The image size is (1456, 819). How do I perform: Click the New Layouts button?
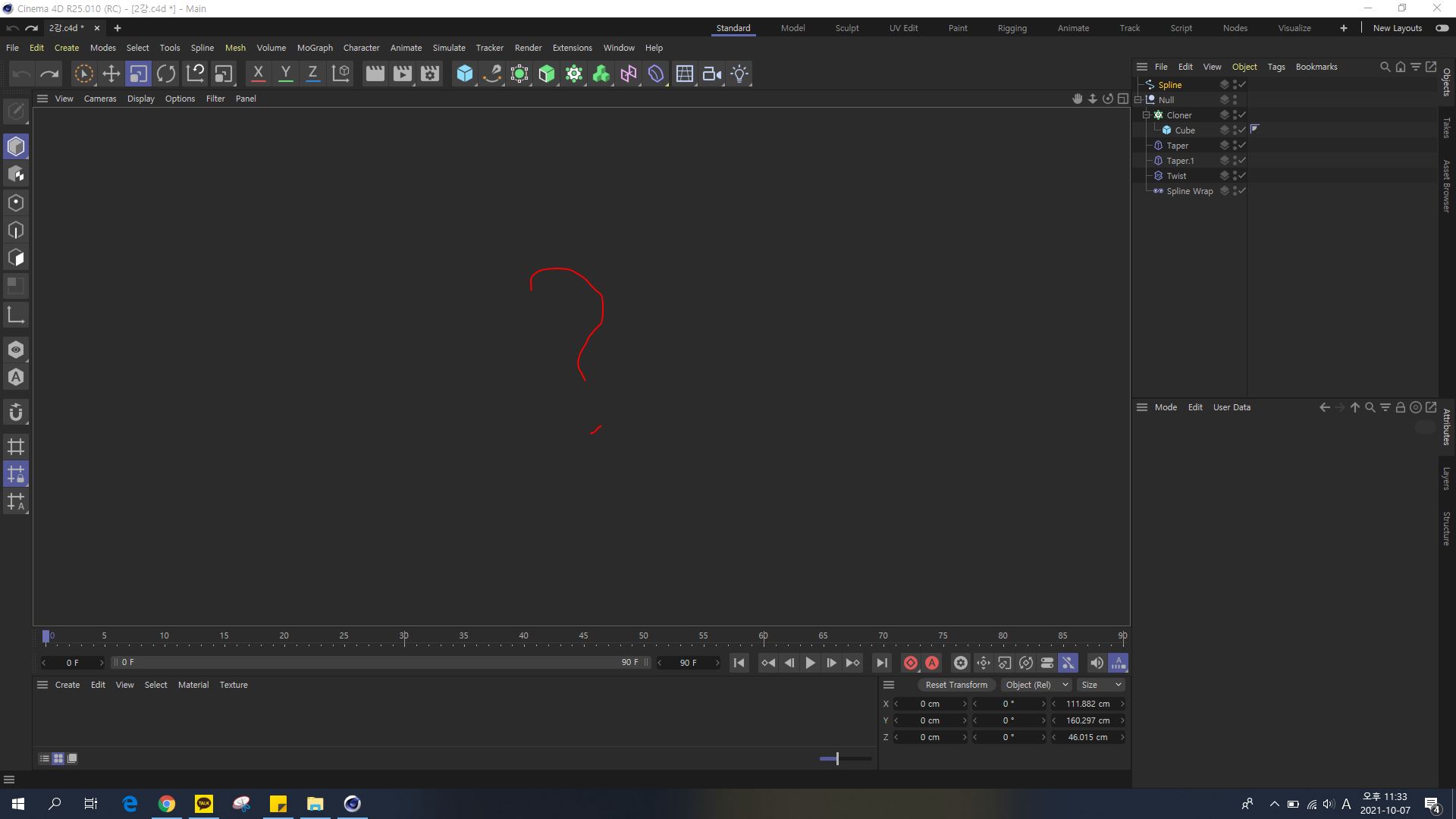1398,28
